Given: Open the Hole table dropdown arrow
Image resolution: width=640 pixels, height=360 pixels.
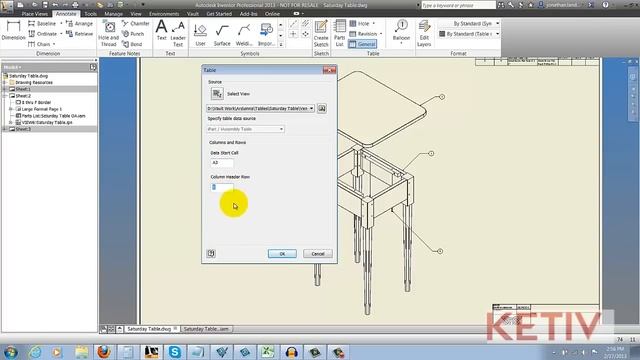Looking at the screenshot, I should tap(373, 24).
